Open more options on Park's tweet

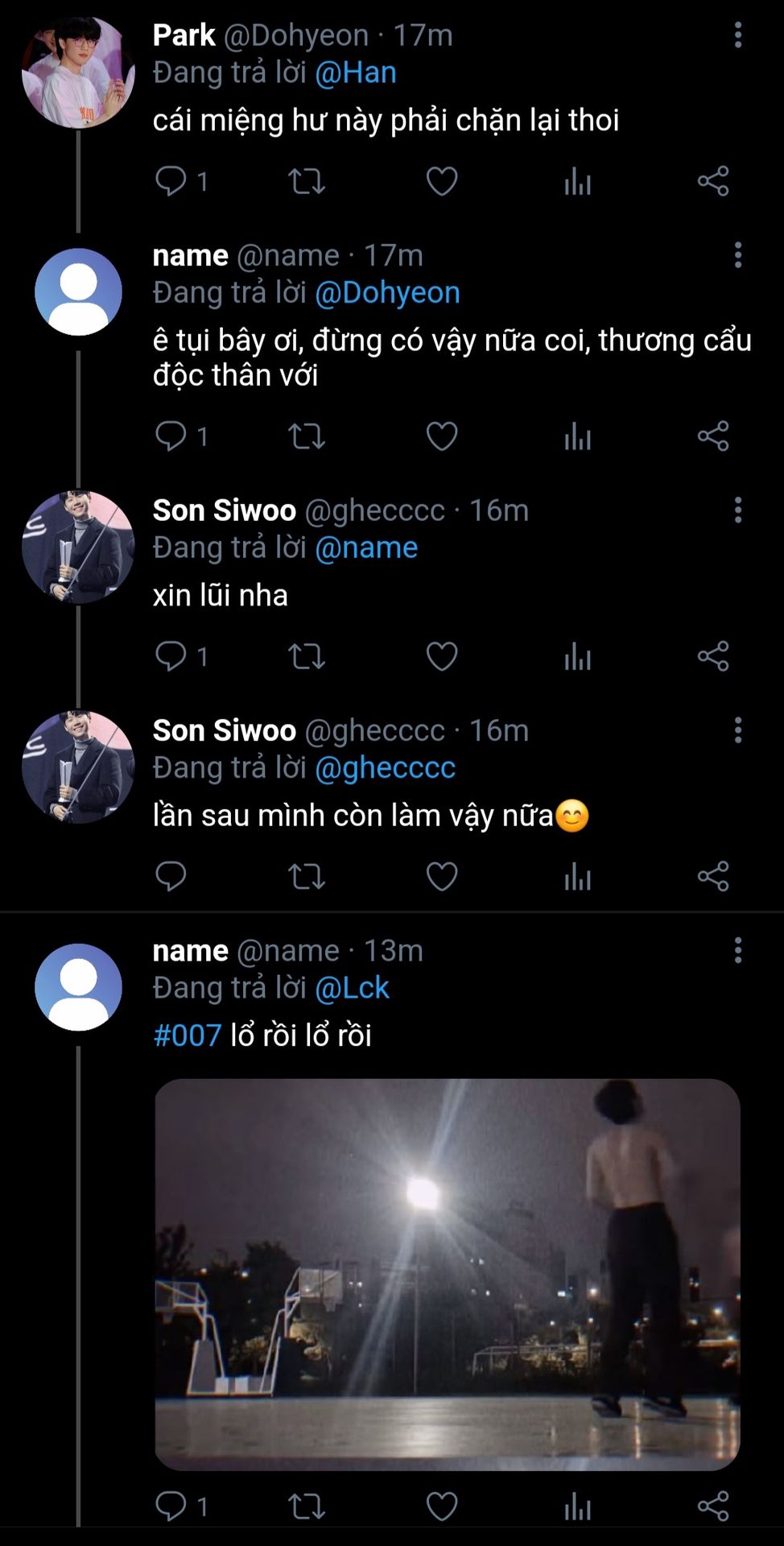[737, 35]
